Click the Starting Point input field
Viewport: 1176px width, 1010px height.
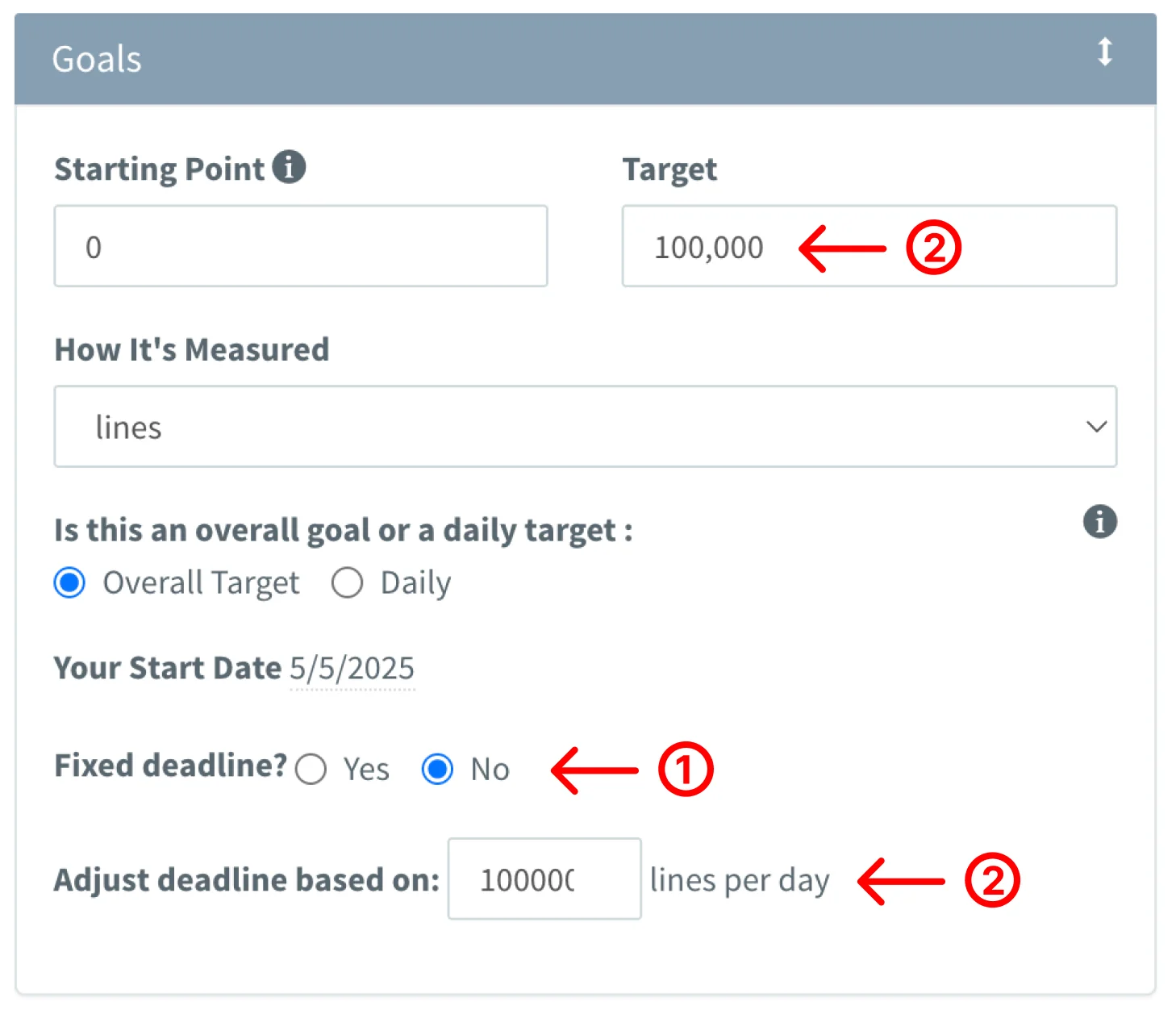click(x=301, y=247)
